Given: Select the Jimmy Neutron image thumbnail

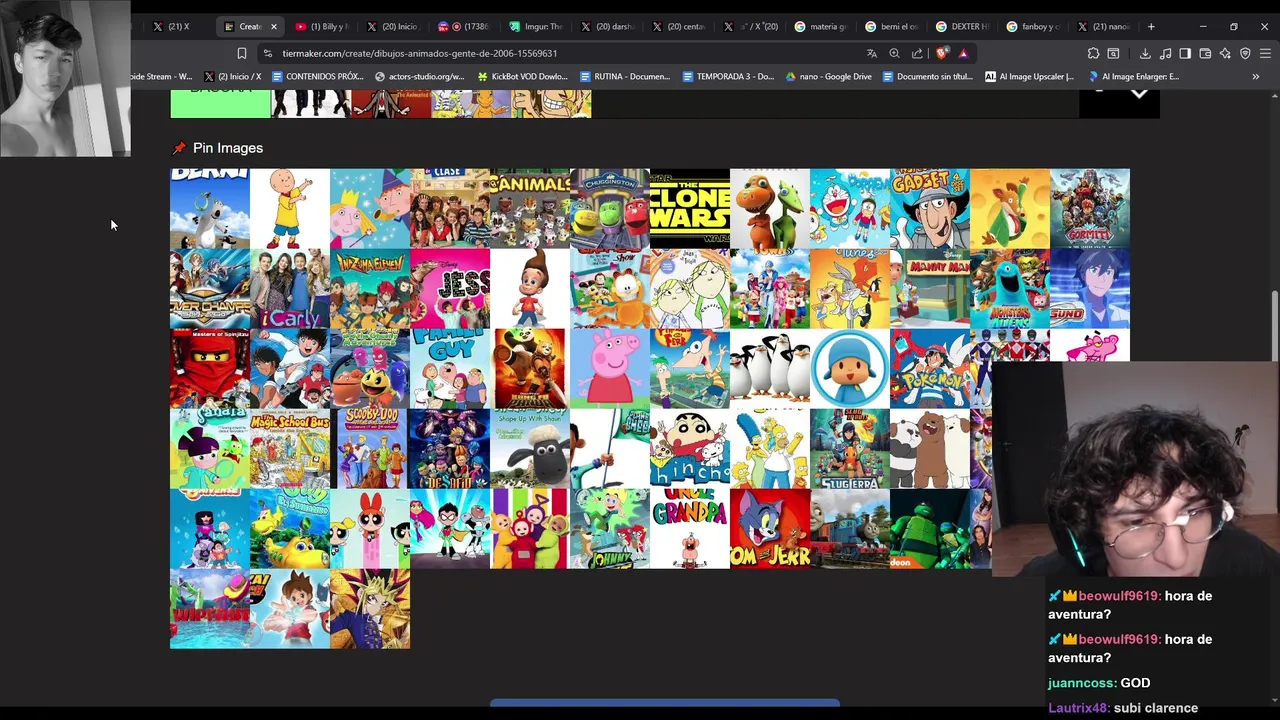Looking at the screenshot, I should 530,288.
